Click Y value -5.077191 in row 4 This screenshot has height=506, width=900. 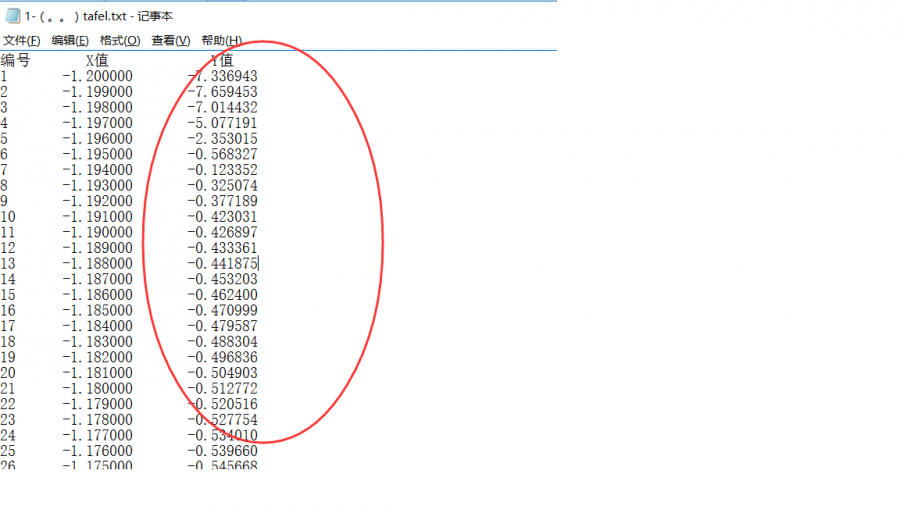(223, 123)
